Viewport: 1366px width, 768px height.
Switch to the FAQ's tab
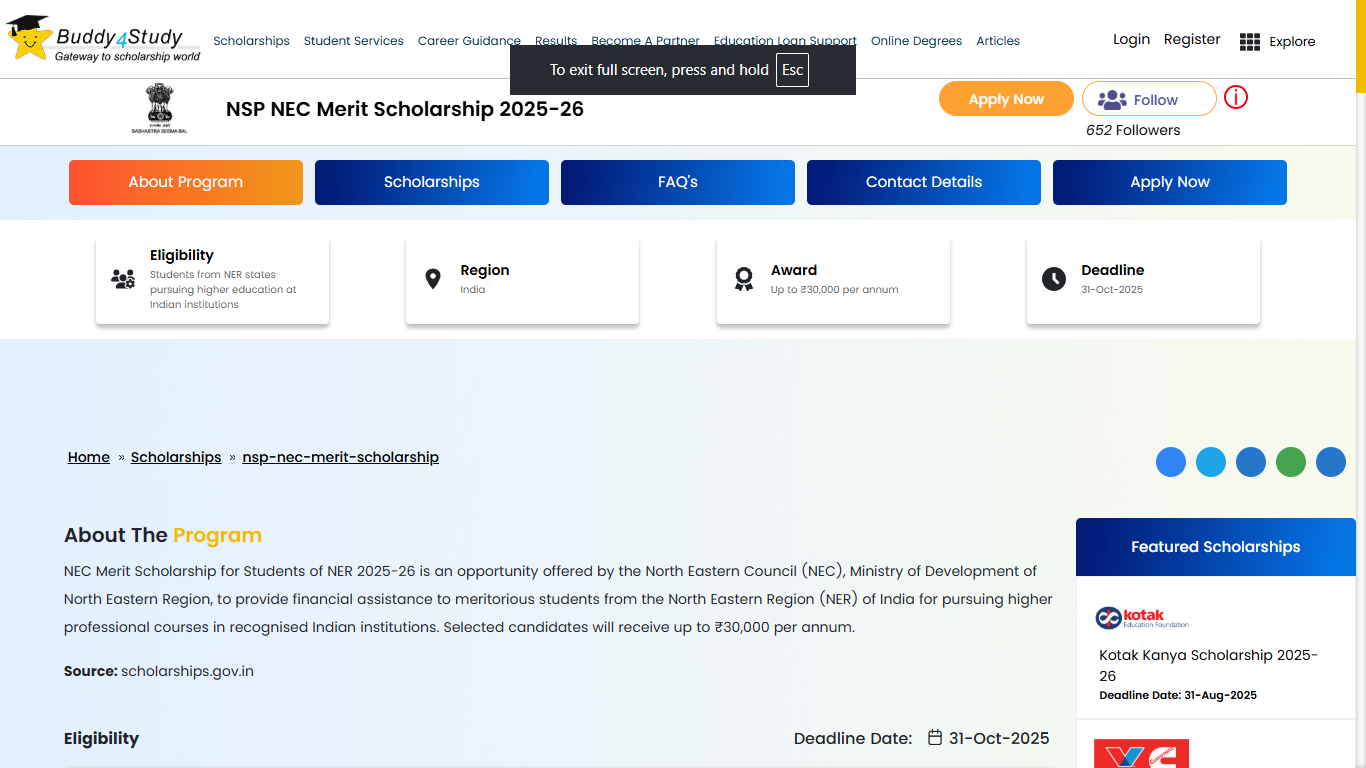tap(678, 182)
